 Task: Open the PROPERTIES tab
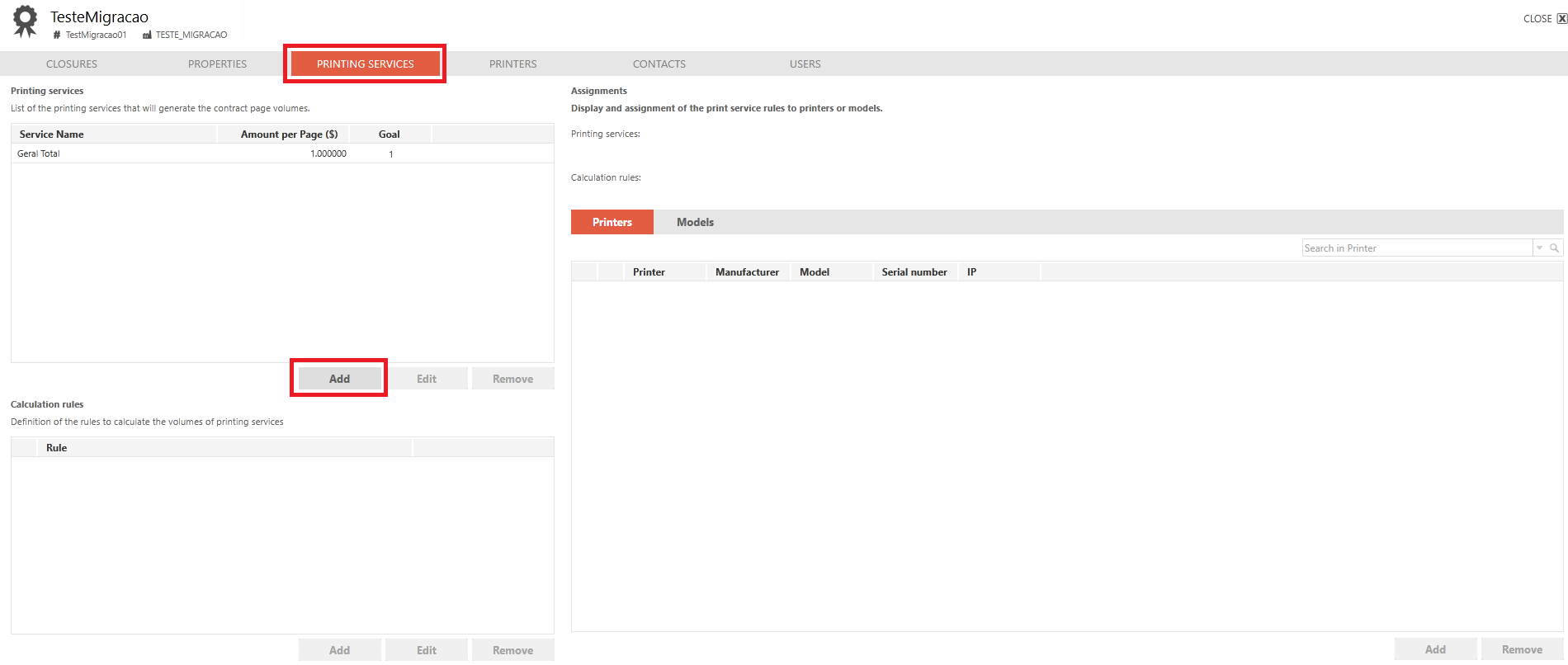[217, 64]
